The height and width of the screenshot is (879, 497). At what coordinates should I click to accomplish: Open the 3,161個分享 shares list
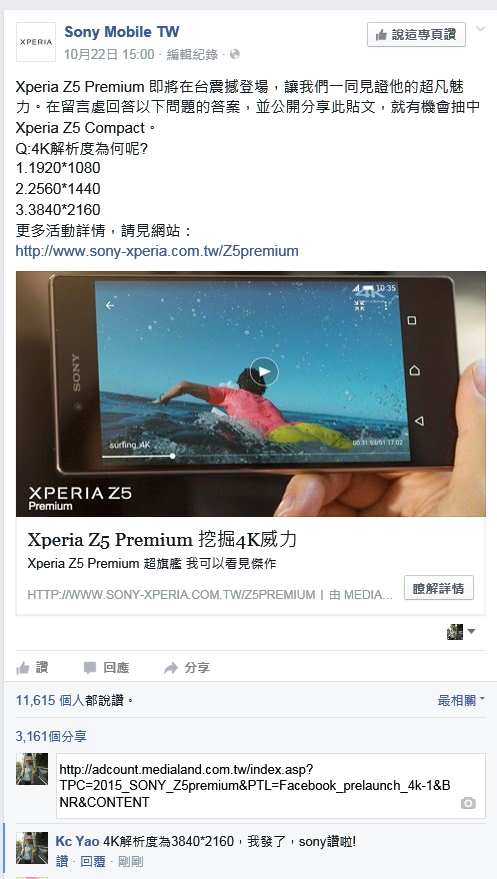click(51, 736)
